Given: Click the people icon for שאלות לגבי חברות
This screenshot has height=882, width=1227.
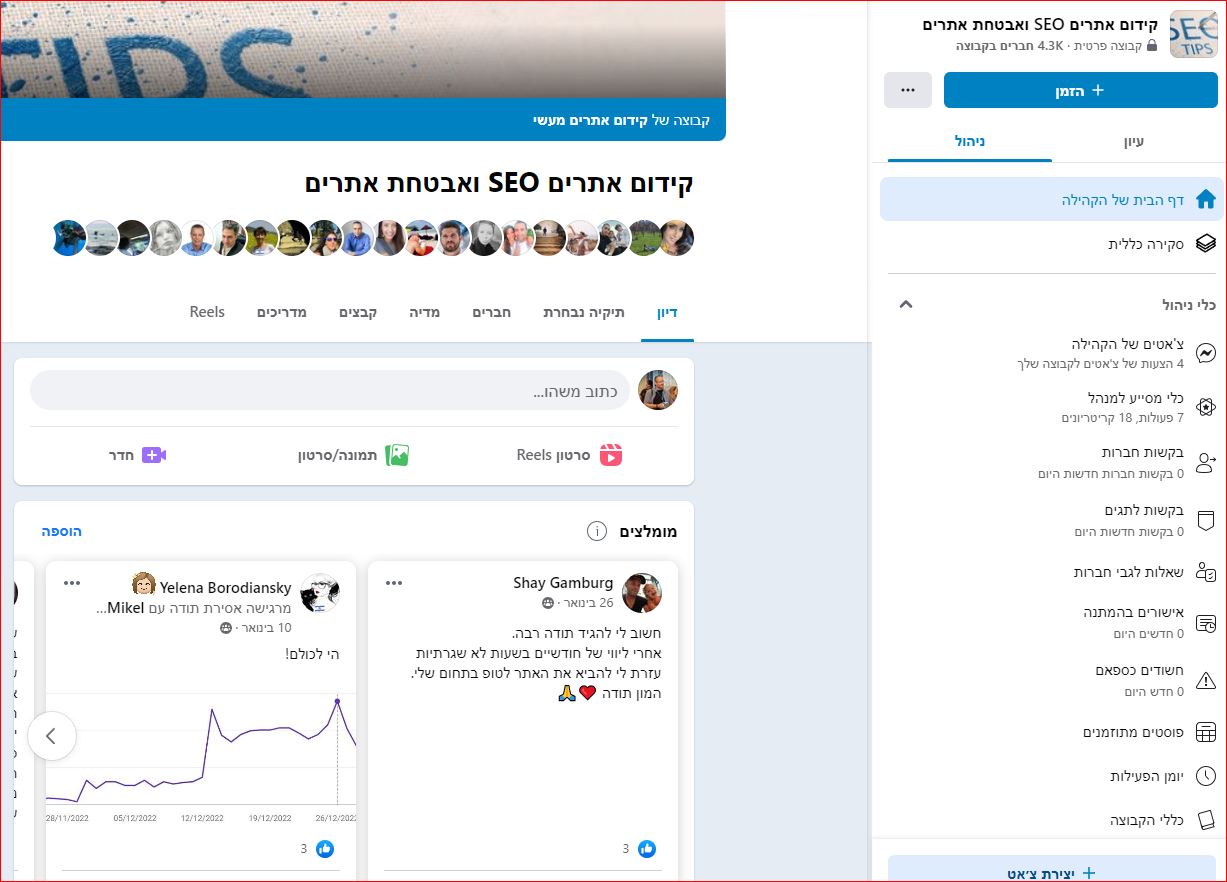Looking at the screenshot, I should pyautogui.click(x=1206, y=573).
